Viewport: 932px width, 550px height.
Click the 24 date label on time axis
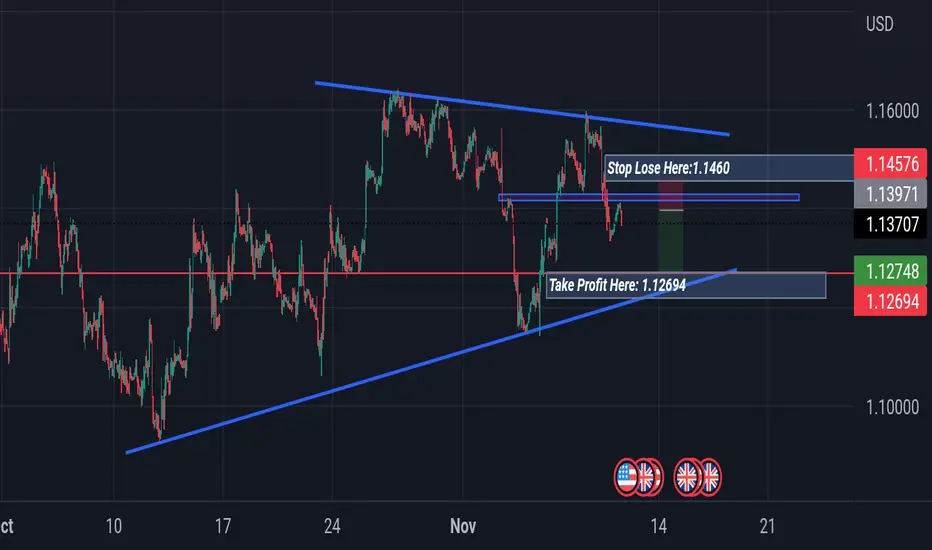[x=332, y=526]
